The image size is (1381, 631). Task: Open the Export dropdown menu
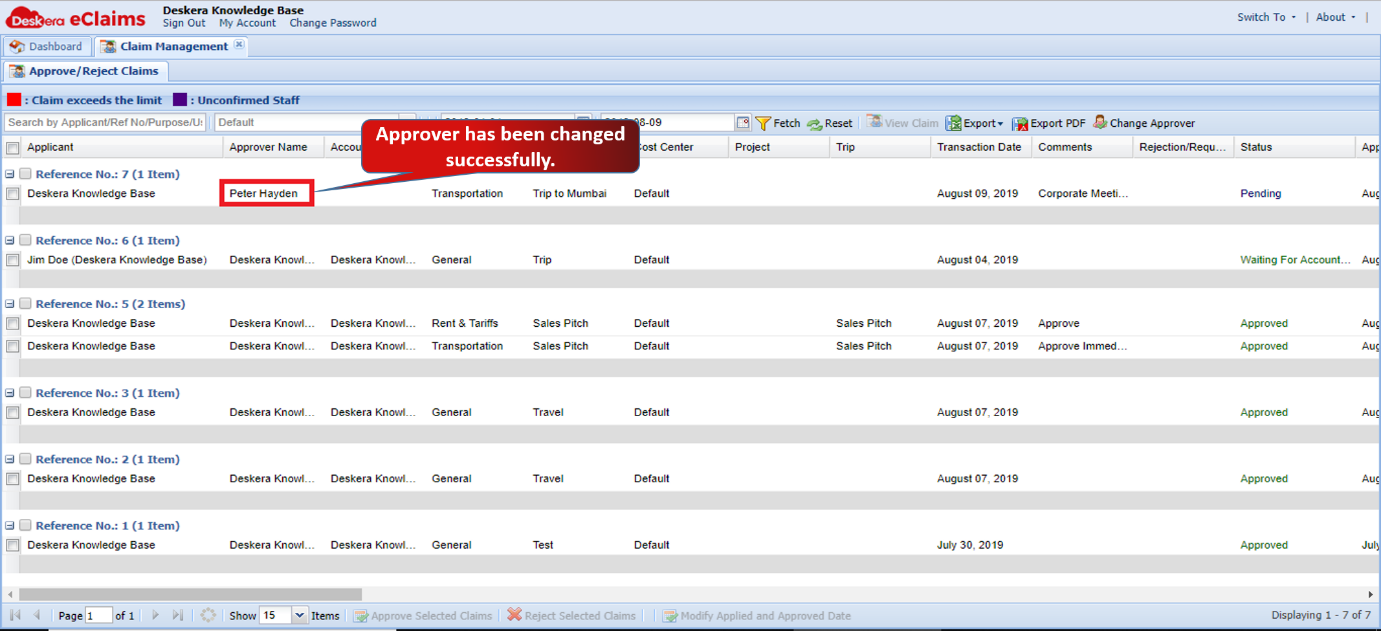975,123
